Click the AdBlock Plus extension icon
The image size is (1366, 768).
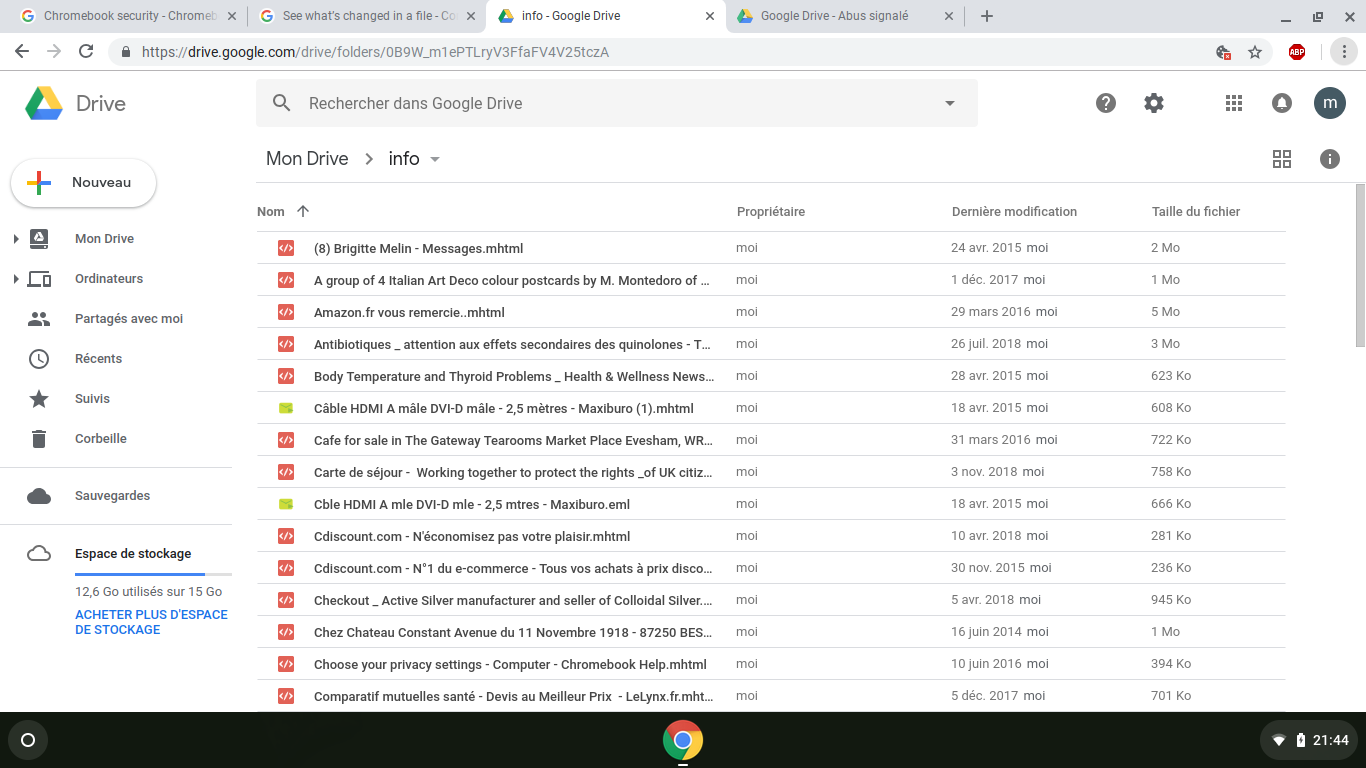pyautogui.click(x=1297, y=52)
